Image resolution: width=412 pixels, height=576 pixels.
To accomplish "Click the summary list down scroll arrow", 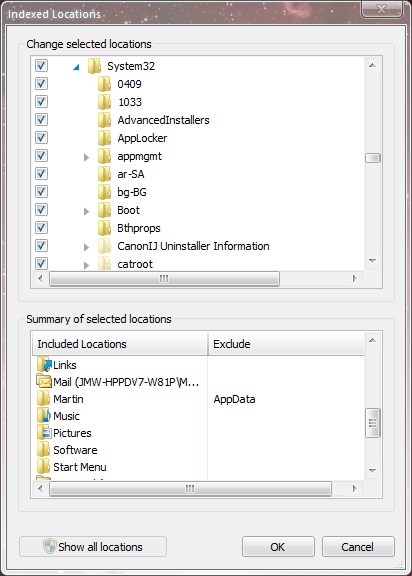I will click(x=372, y=471).
